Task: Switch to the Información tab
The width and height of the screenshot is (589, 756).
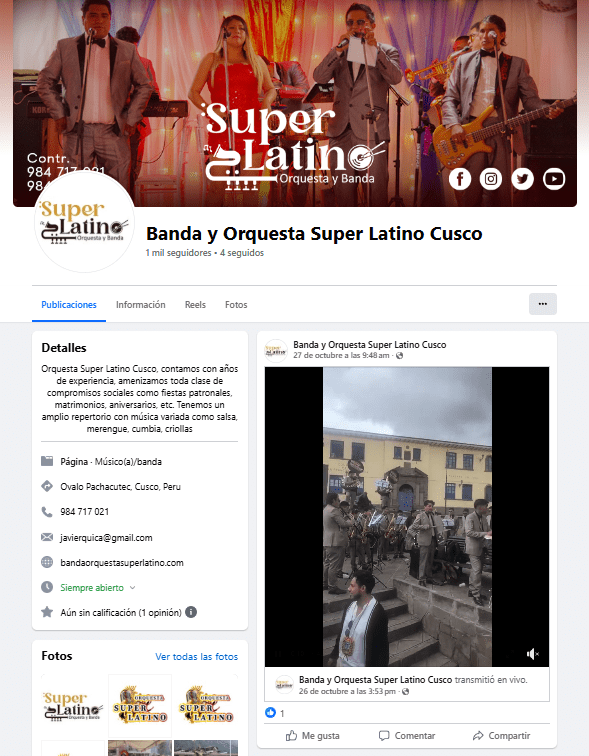Action: pos(141,305)
